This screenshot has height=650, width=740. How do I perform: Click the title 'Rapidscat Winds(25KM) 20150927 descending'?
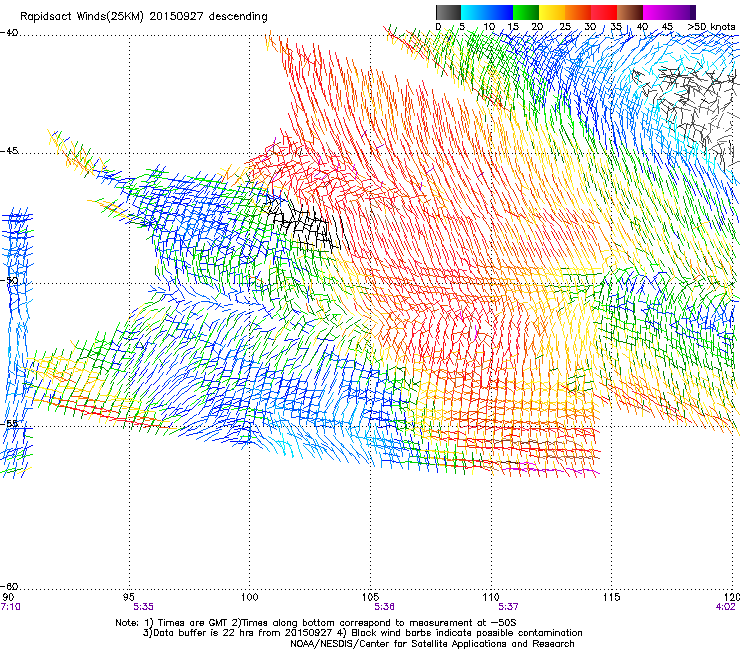coord(143,17)
